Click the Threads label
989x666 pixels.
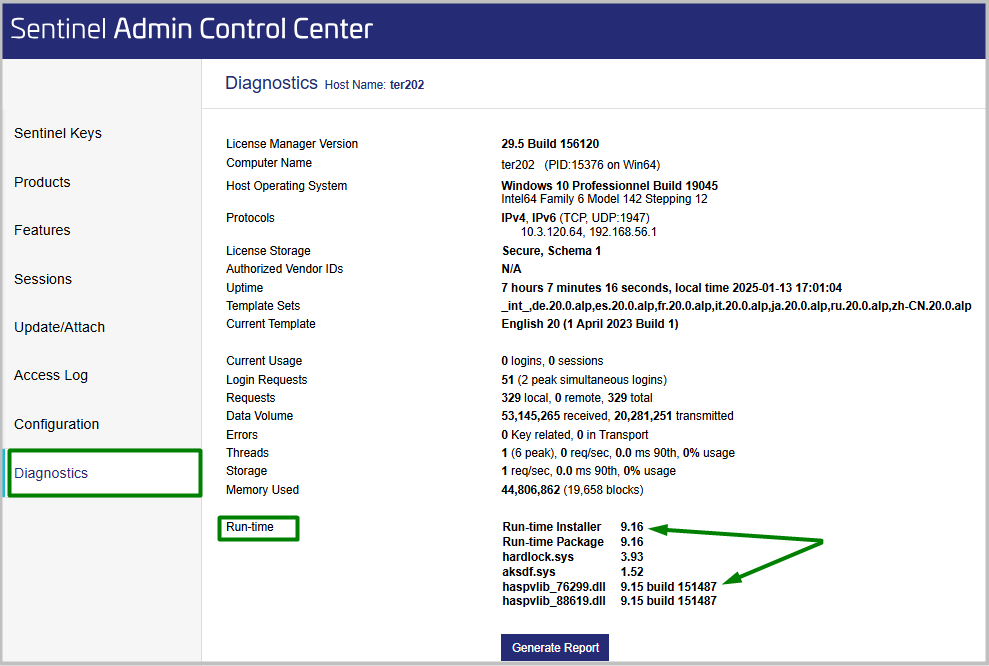[248, 453]
